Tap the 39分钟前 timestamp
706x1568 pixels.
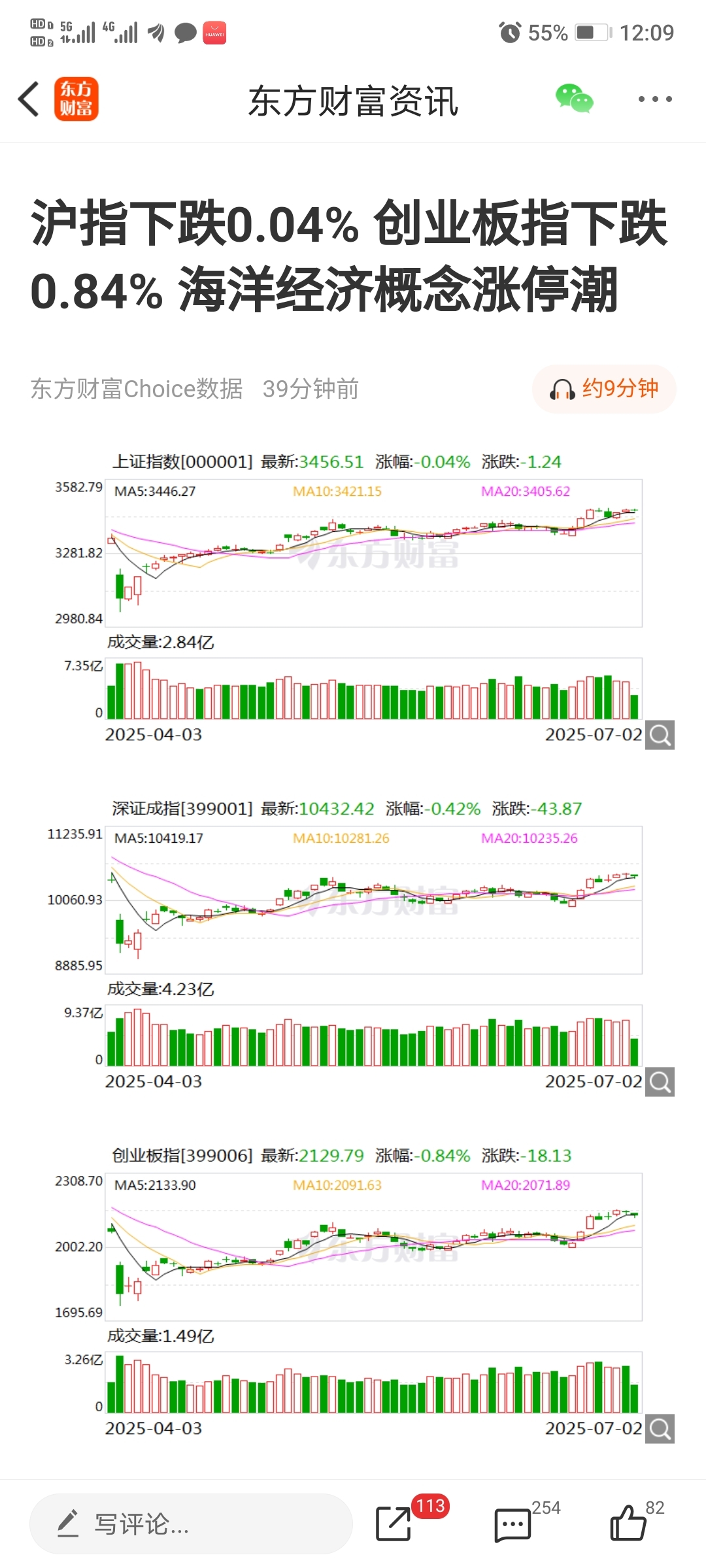coord(311,389)
